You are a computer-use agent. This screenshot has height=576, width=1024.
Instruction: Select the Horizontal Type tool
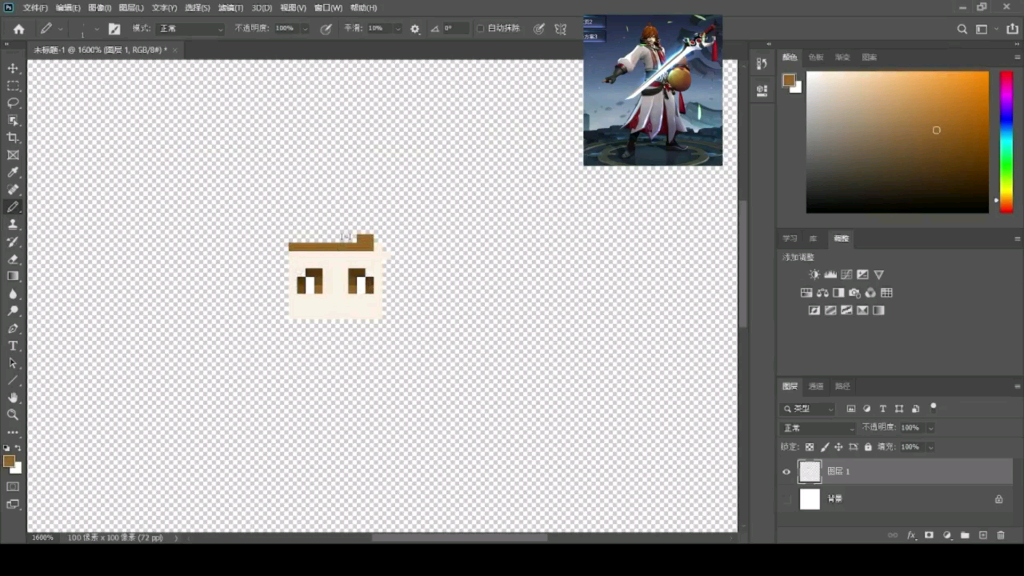(x=13, y=346)
